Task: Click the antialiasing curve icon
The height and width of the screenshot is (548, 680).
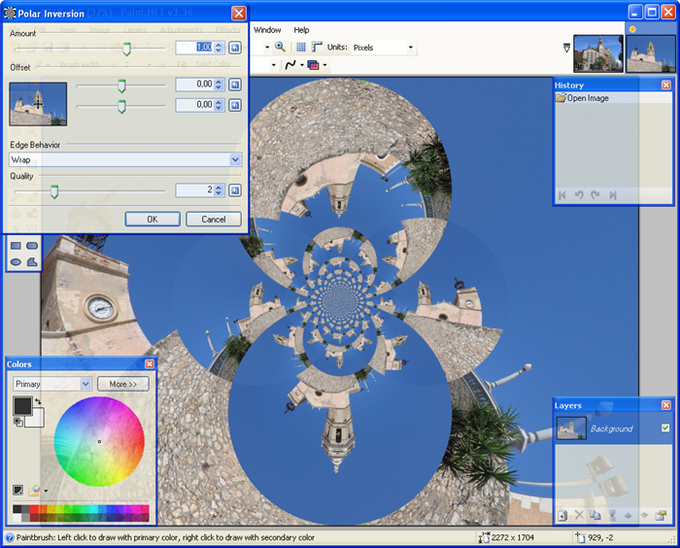Action: tap(291, 65)
